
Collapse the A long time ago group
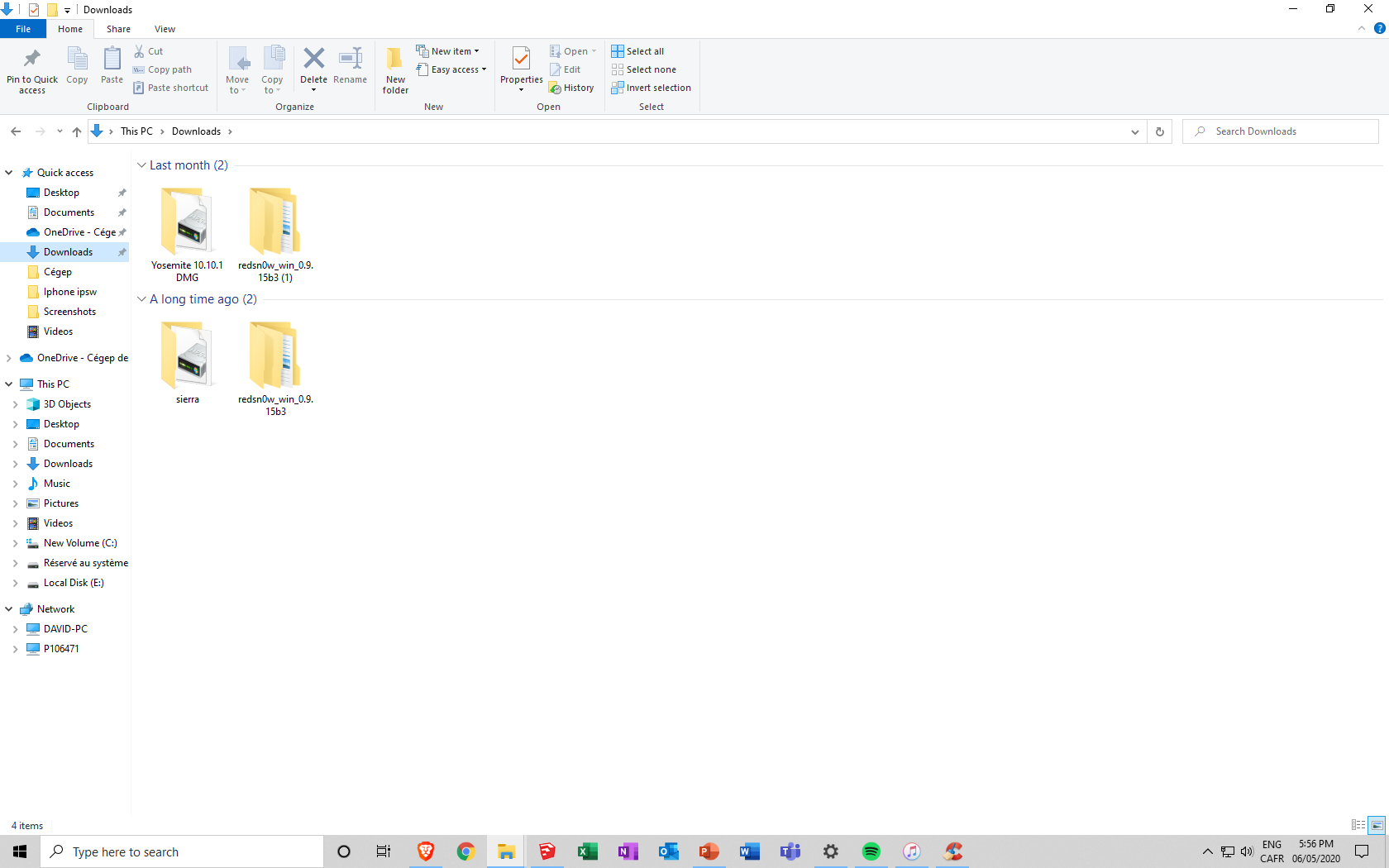[141, 299]
